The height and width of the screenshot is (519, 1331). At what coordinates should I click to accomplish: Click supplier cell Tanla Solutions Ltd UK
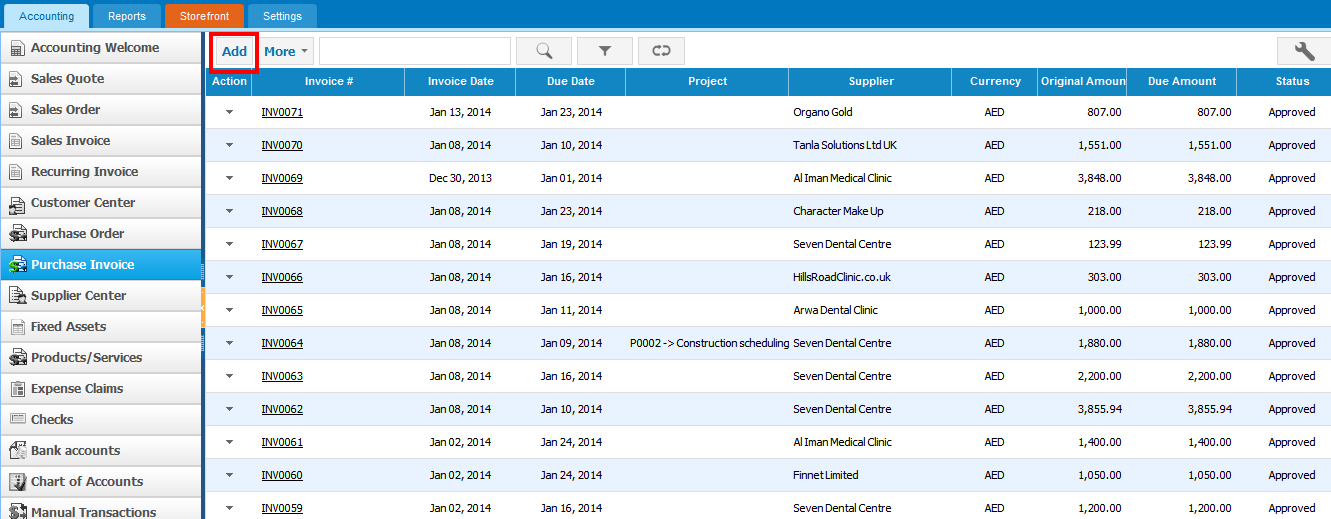coord(844,145)
